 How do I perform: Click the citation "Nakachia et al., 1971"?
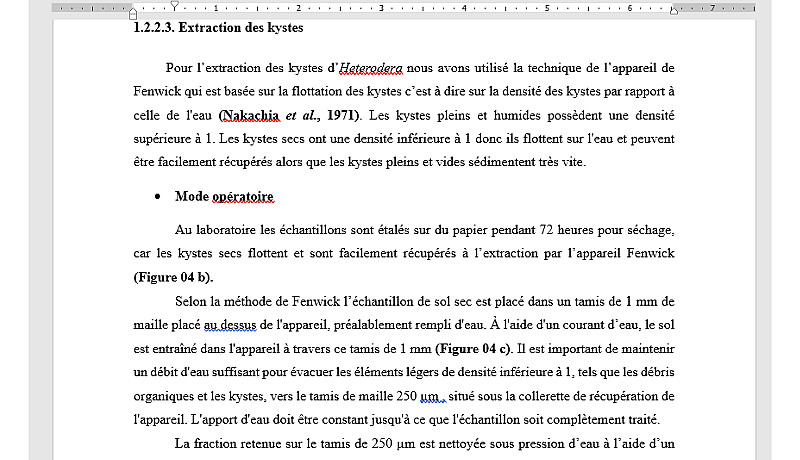pyautogui.click(x=289, y=115)
